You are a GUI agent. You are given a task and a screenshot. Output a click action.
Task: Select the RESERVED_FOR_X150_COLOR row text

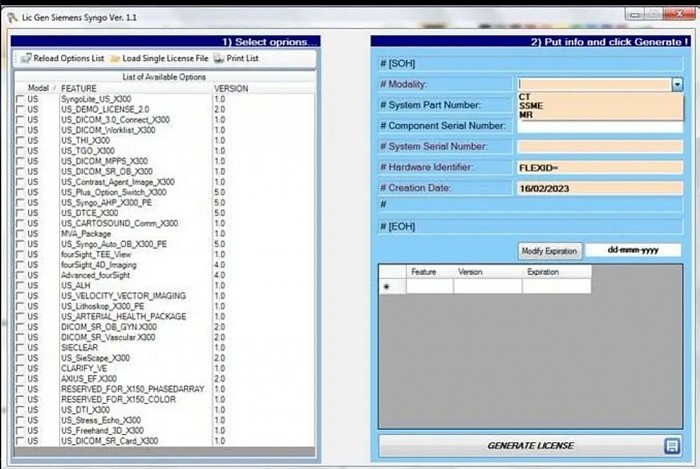[118, 399]
